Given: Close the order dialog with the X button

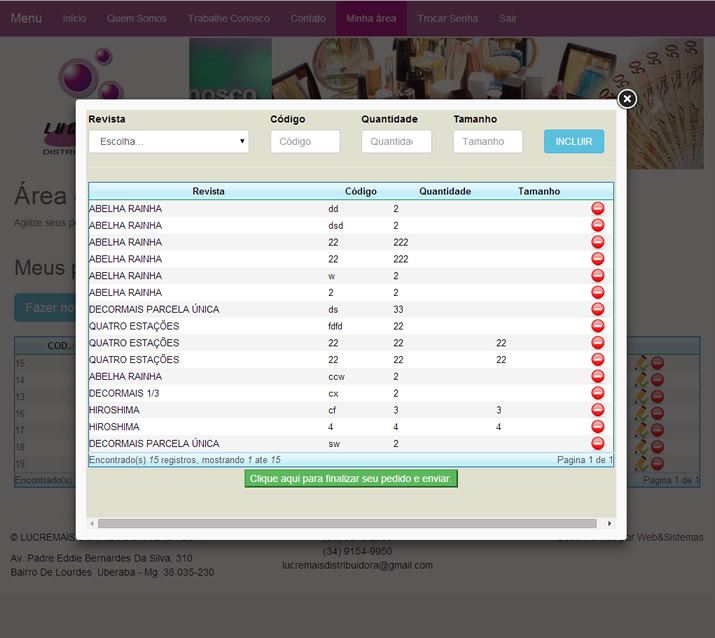Looking at the screenshot, I should point(627,99).
